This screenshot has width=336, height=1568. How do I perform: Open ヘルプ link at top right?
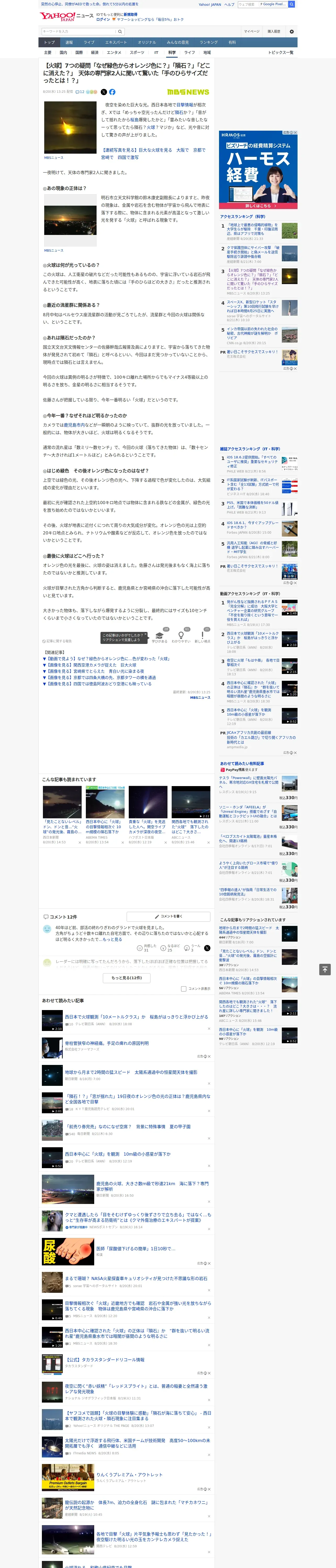coord(229,4)
